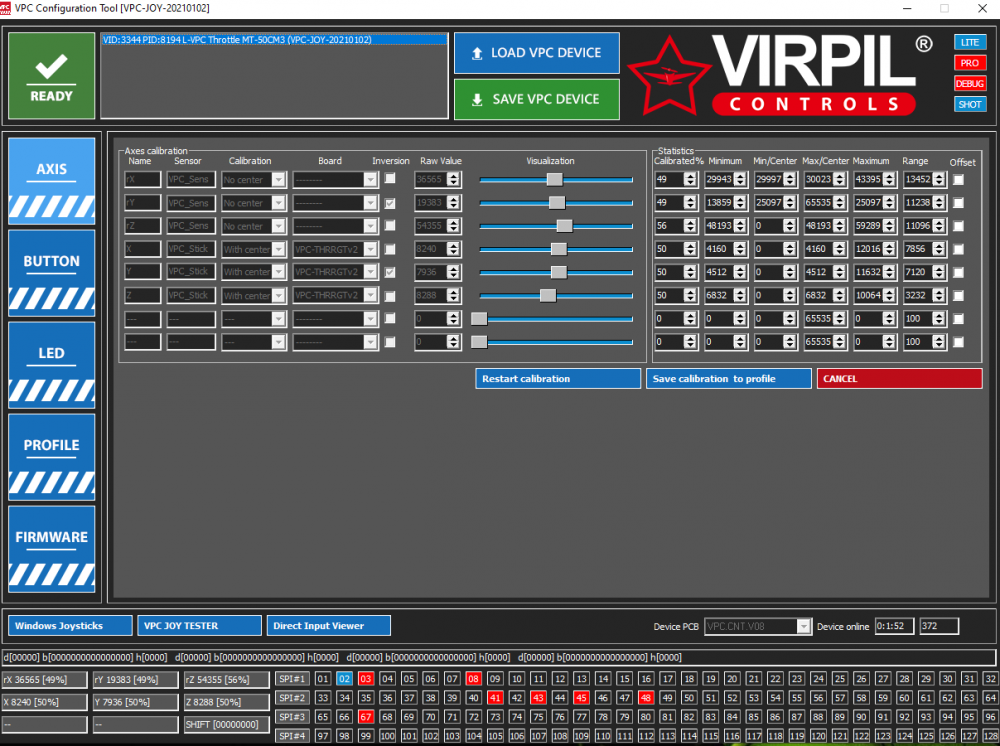Click SAVE VPC DEVICE button

[536, 99]
